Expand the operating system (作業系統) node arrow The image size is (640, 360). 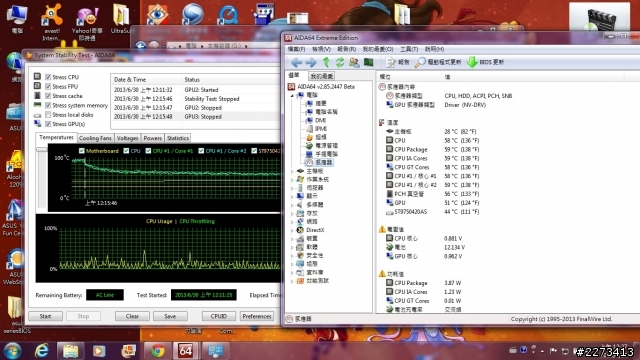pyautogui.click(x=292, y=180)
